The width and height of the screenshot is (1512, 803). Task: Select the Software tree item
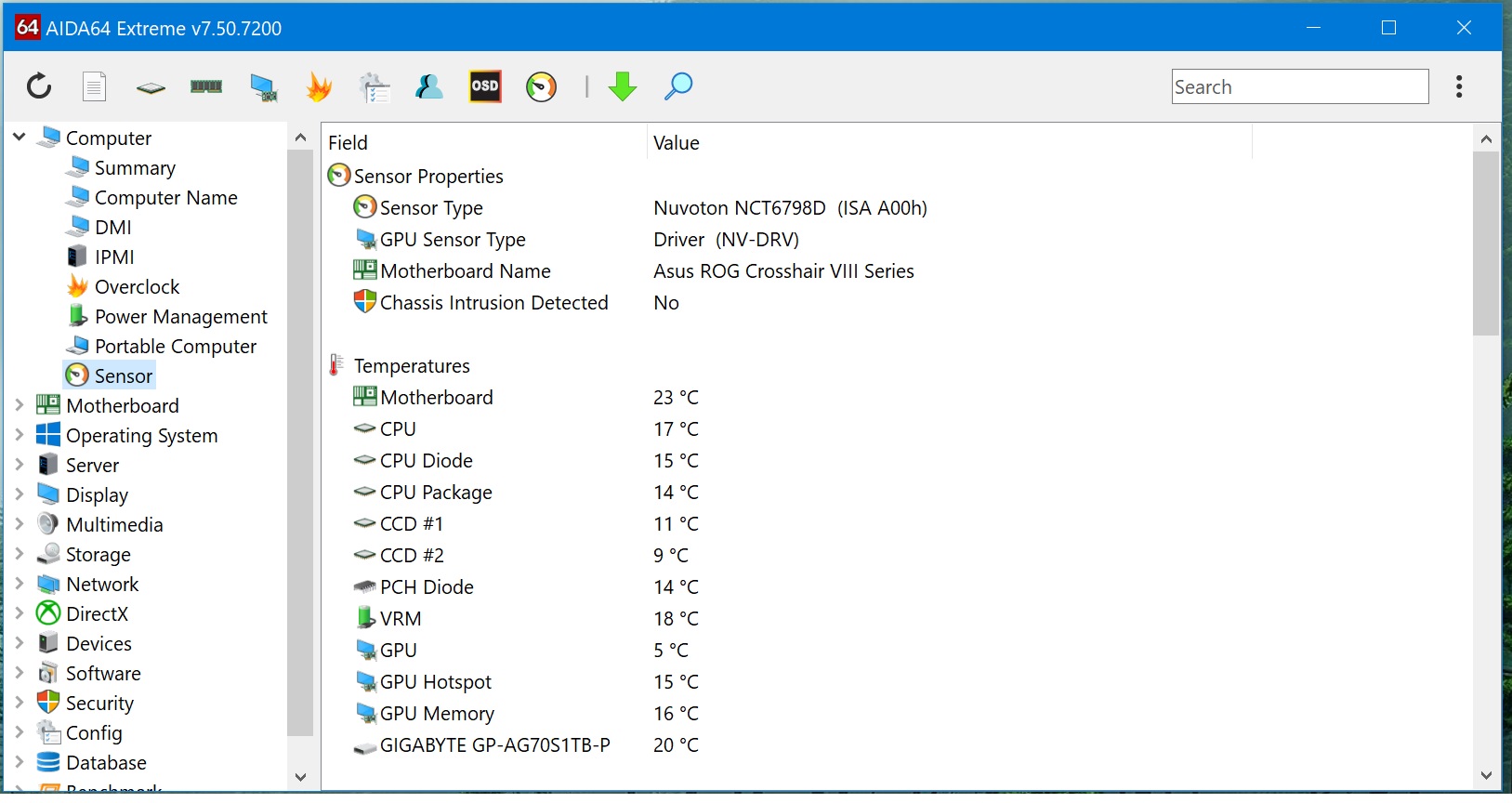103,673
